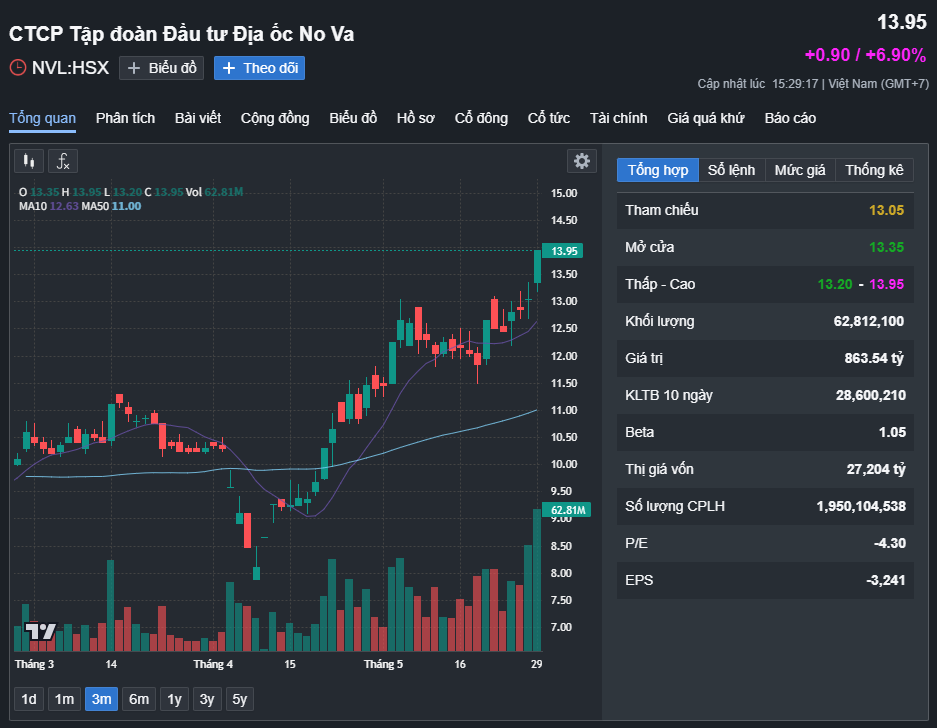Open the Biểu đồ navigation tab
Screen dimensions: 937x728
(353, 118)
